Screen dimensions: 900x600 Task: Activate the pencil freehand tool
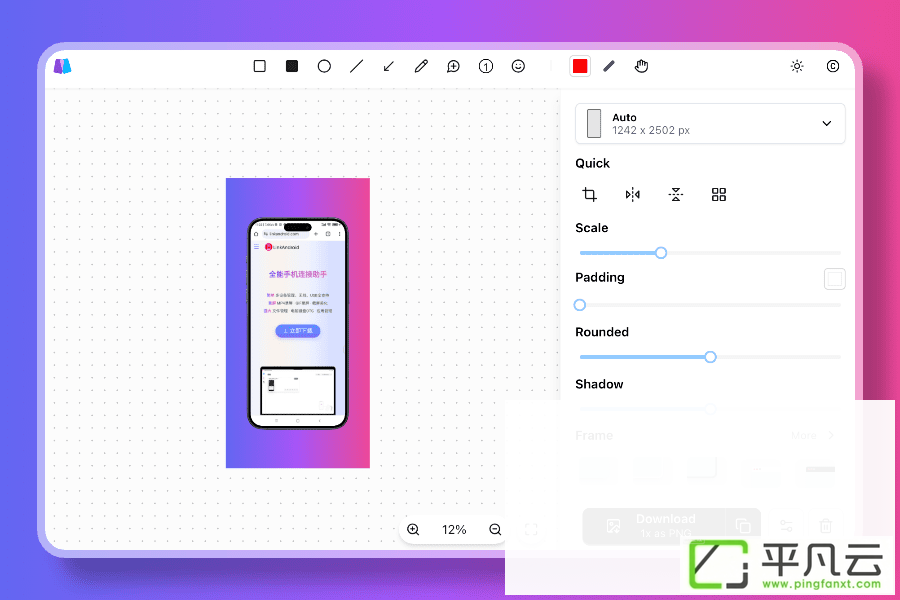pyautogui.click(x=421, y=66)
